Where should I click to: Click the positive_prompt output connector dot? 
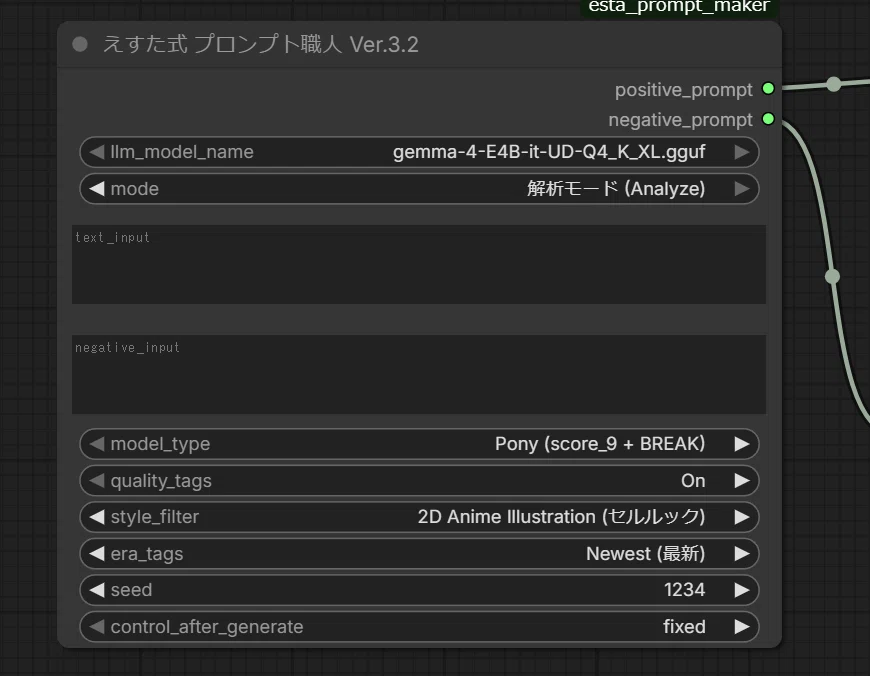pyautogui.click(x=768, y=89)
